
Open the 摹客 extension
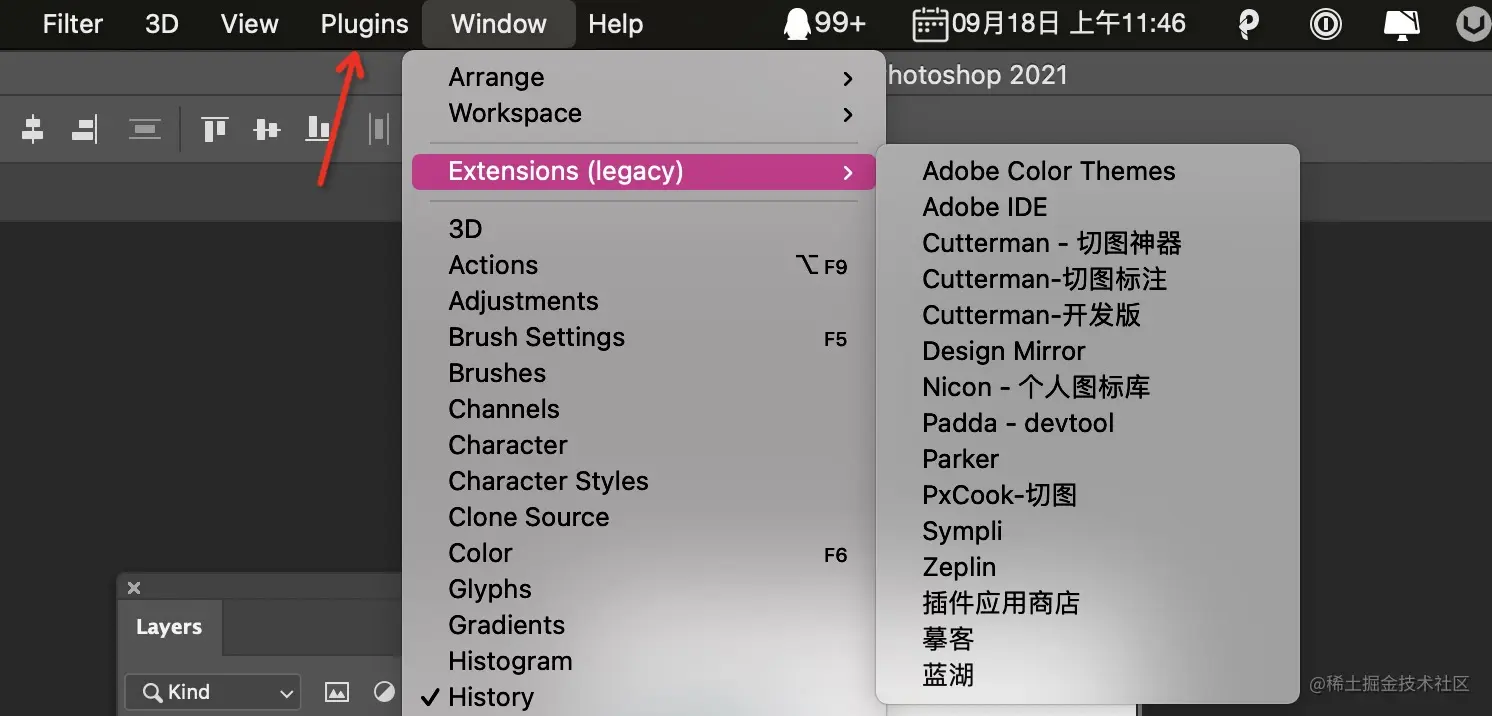pyautogui.click(x=1088, y=639)
